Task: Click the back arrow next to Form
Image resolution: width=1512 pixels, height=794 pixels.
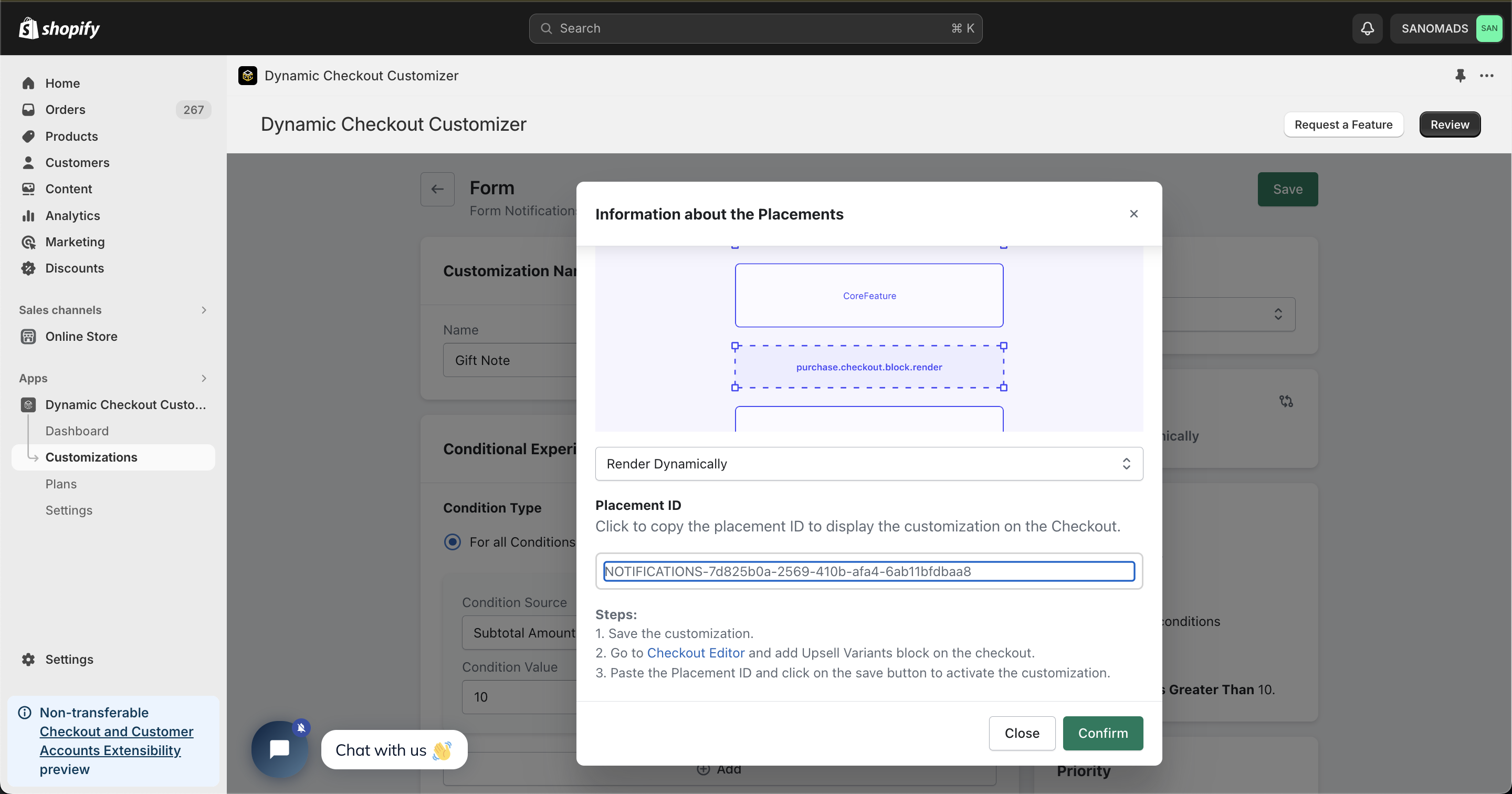Action: pos(437,189)
